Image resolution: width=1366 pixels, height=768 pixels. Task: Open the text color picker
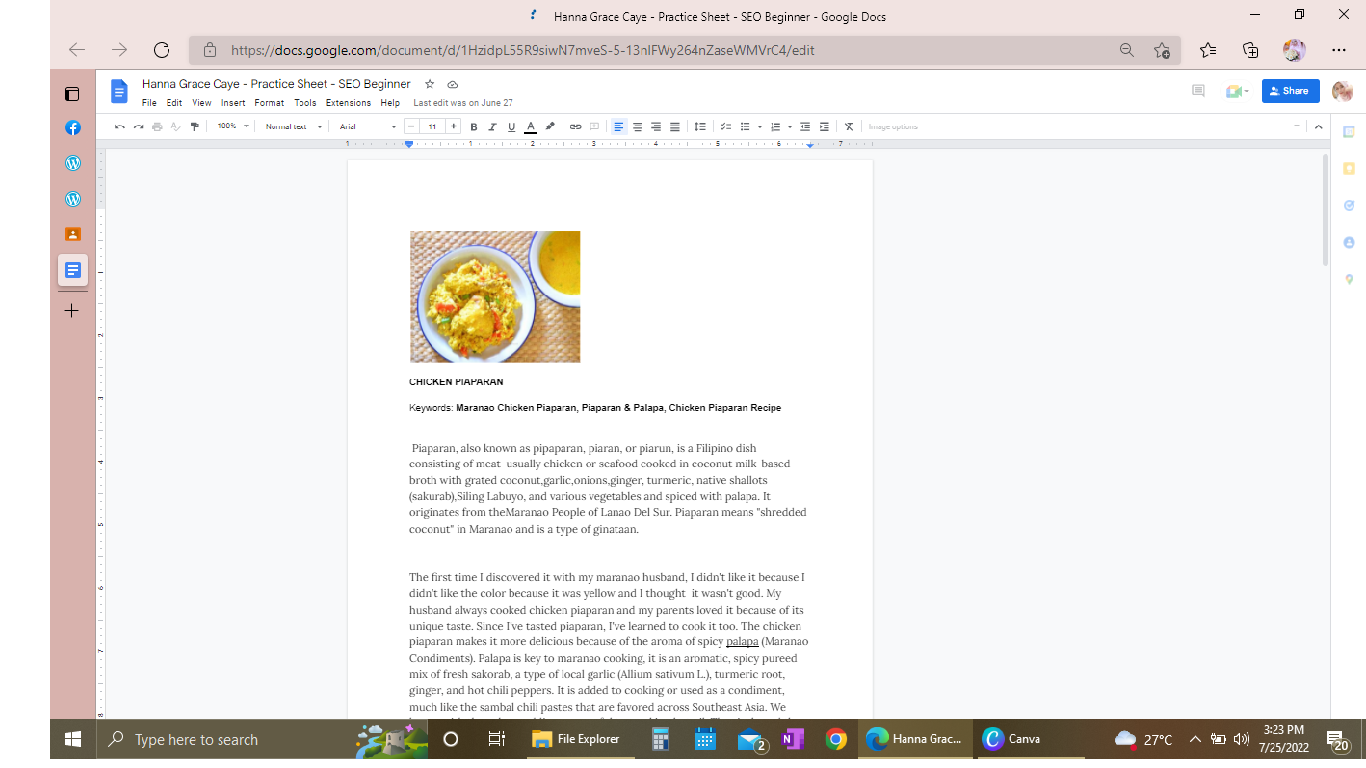pos(531,127)
